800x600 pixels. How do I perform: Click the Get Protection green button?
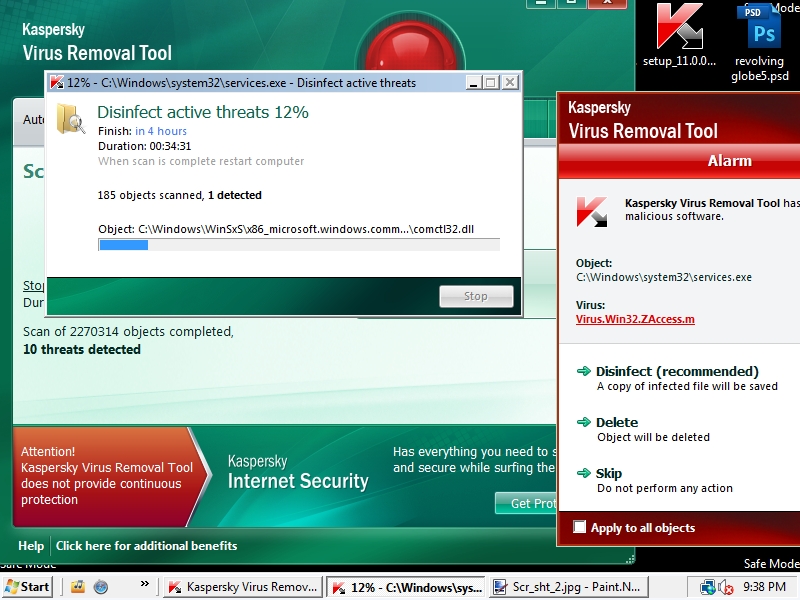pyautogui.click(x=526, y=503)
